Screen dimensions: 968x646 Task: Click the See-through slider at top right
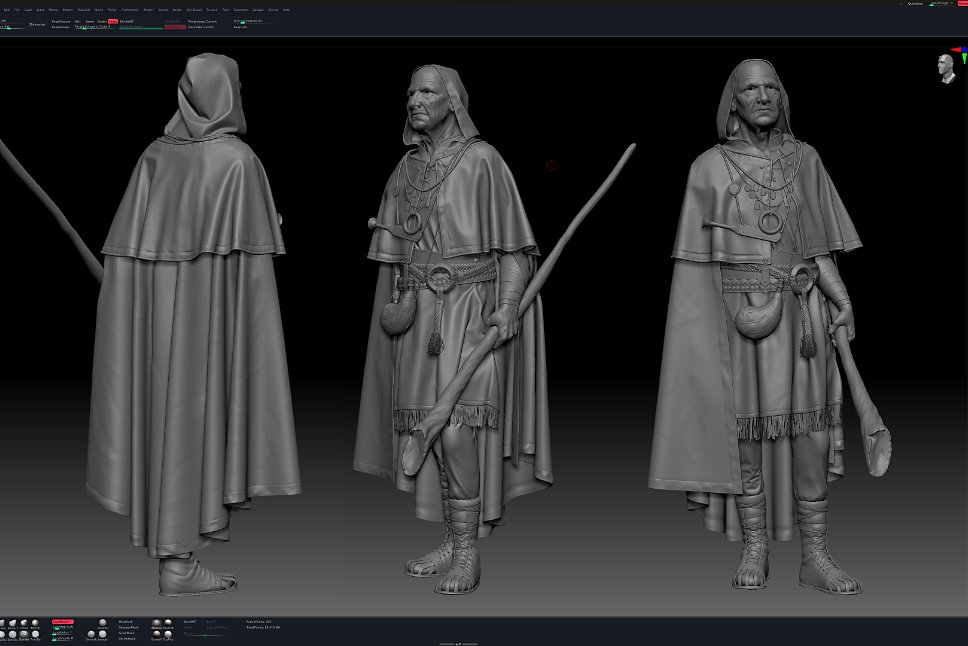point(941,4)
